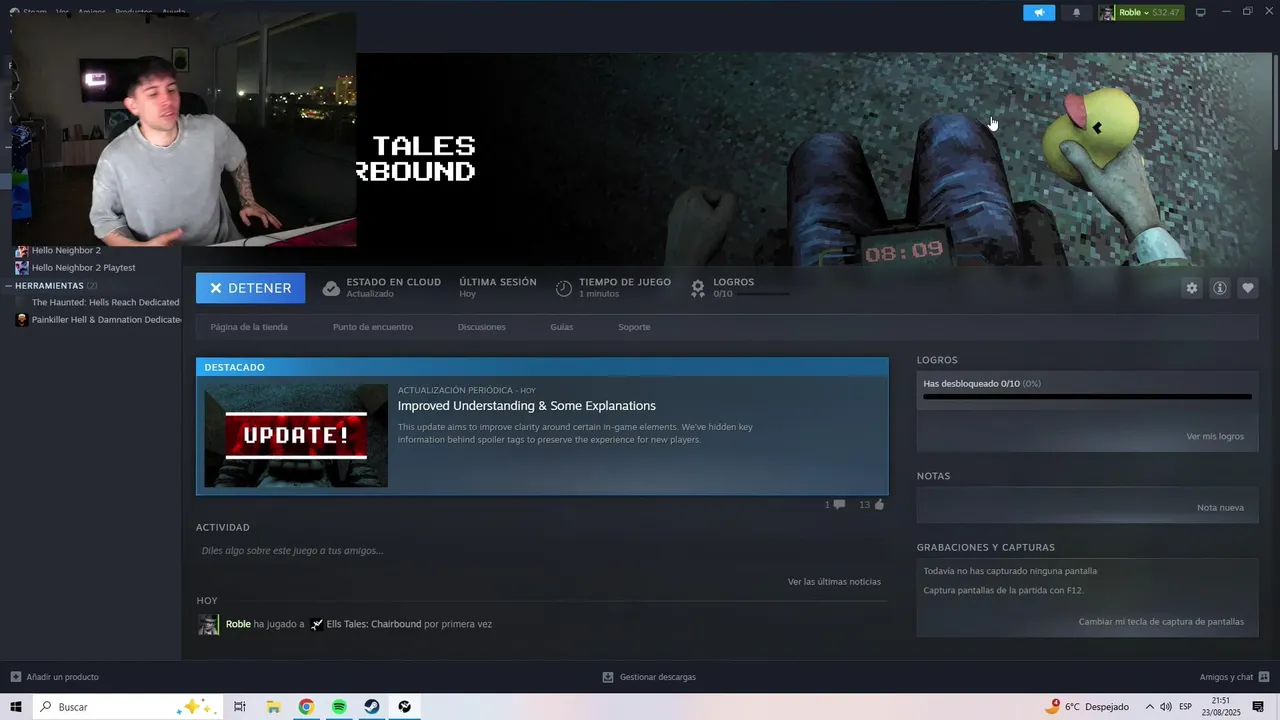The image size is (1280, 720).
Task: Open 'Improved Understanding & Some Explanations' article
Action: [x=527, y=406]
